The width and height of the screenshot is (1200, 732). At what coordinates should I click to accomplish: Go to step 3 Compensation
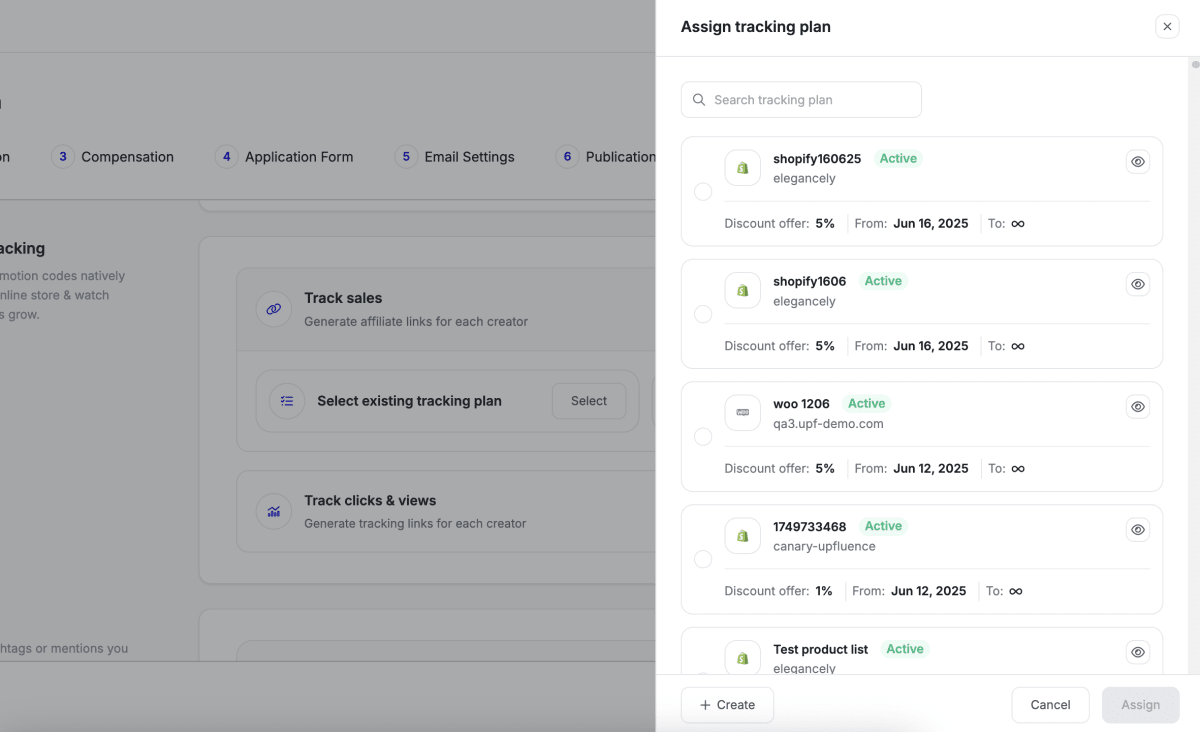112,157
